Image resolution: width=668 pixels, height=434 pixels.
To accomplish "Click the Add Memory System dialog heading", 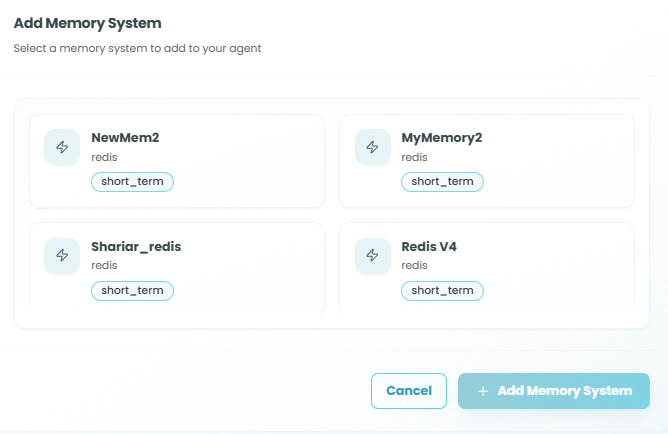I will [x=88, y=23].
